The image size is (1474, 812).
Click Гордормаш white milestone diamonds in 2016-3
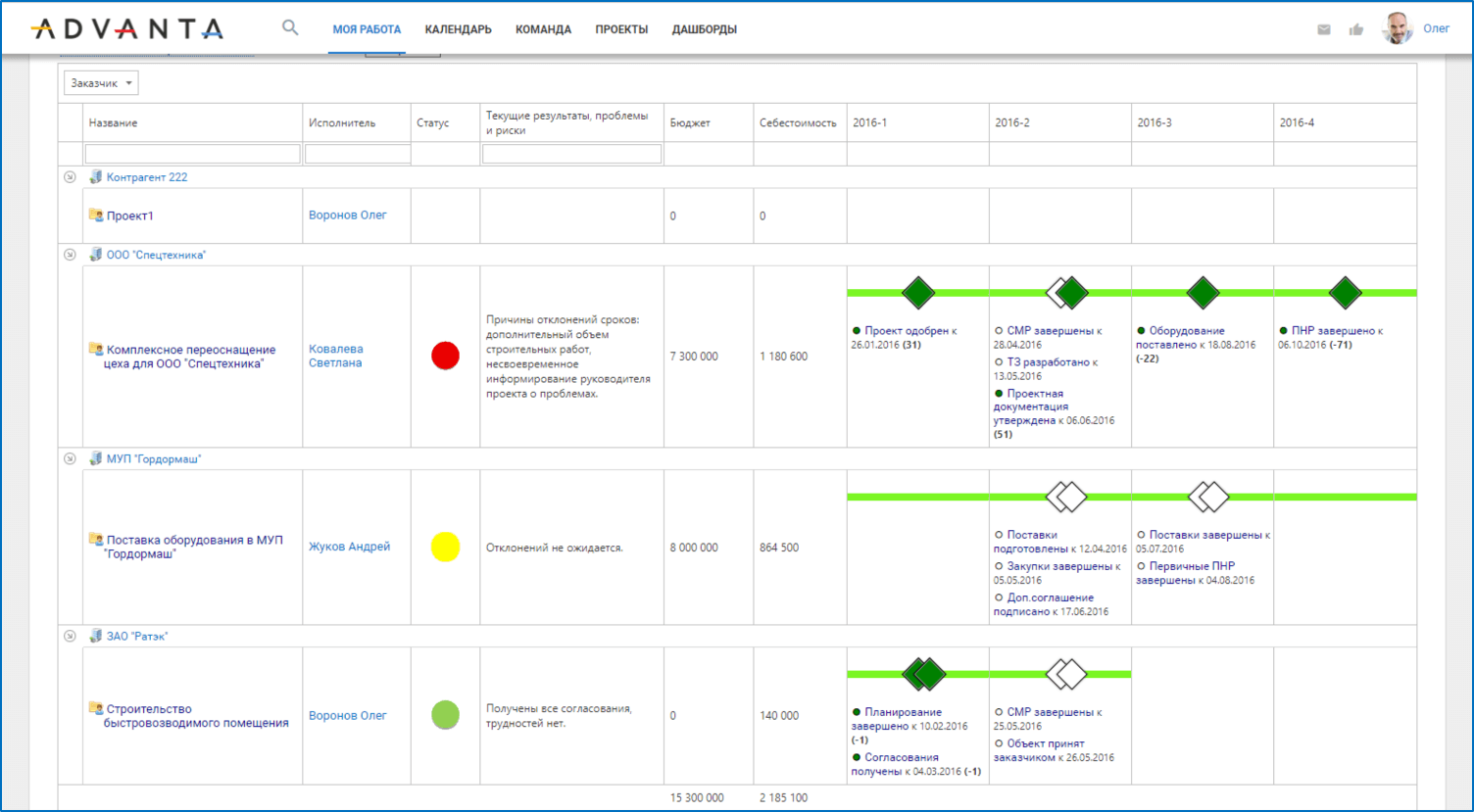(1208, 497)
